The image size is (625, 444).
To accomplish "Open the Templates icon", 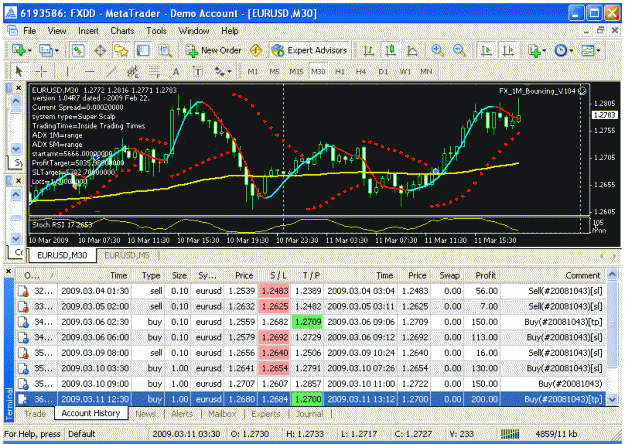I will [588, 51].
